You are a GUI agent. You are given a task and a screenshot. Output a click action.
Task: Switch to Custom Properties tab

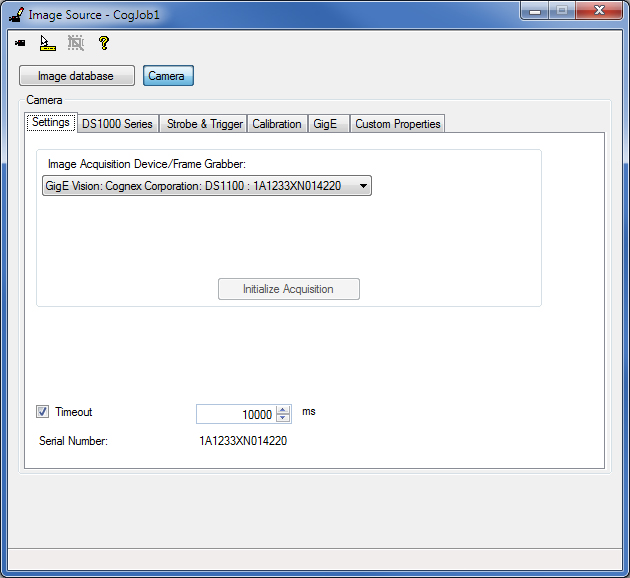click(x=397, y=124)
